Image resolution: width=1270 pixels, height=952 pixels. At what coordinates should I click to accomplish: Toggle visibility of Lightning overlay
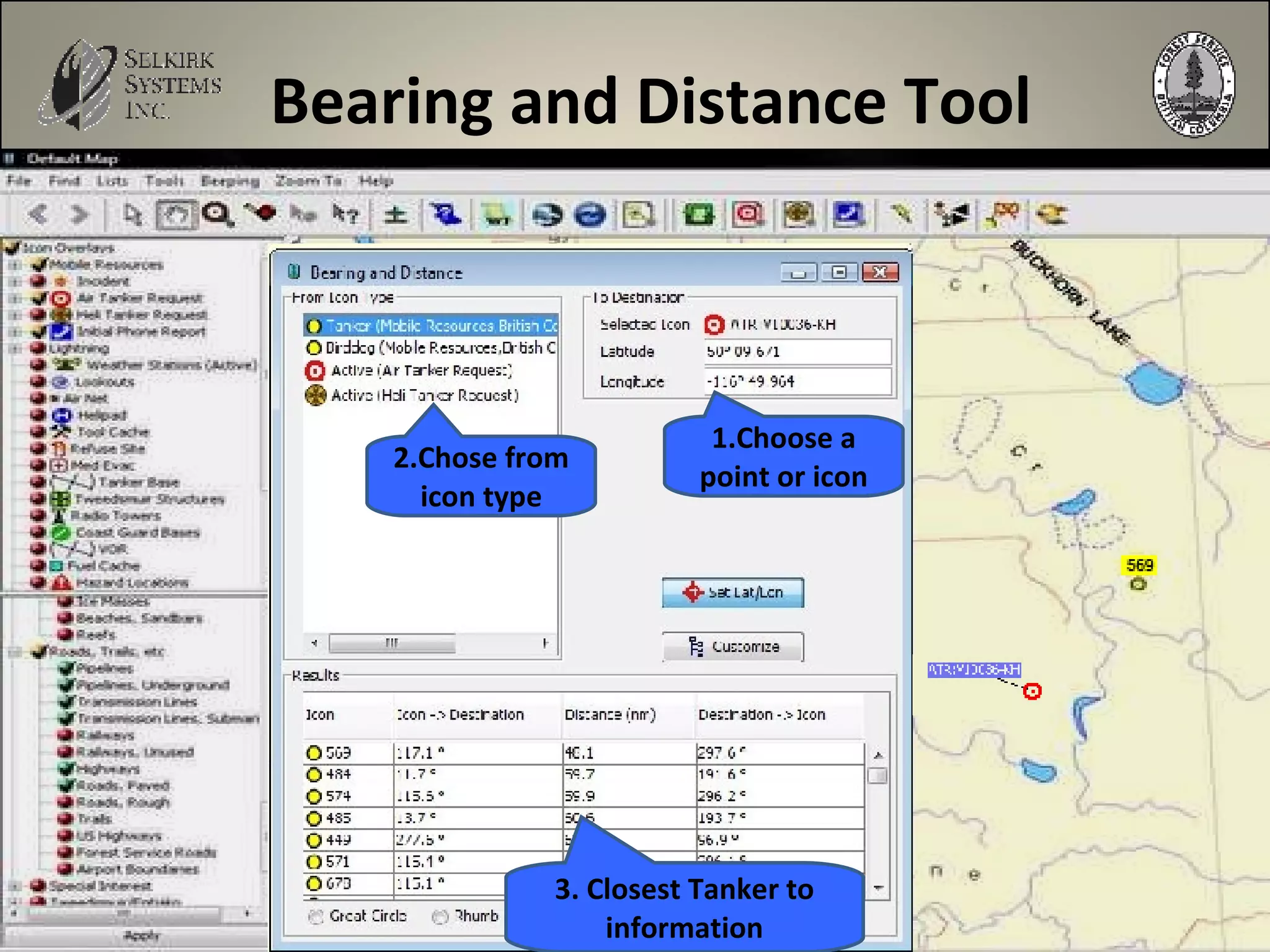pyautogui.click(x=38, y=348)
